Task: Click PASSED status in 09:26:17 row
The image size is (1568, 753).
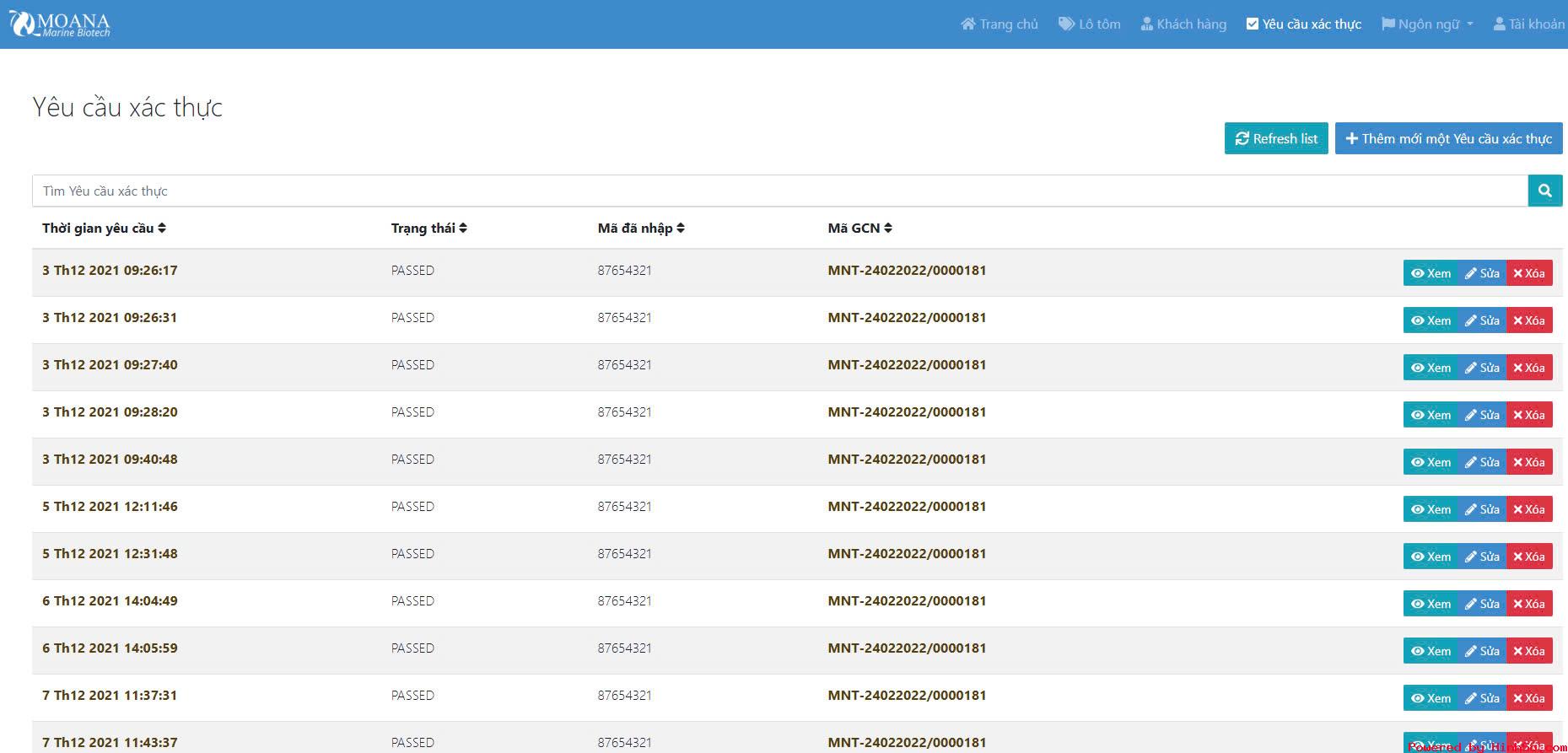Action: click(412, 271)
